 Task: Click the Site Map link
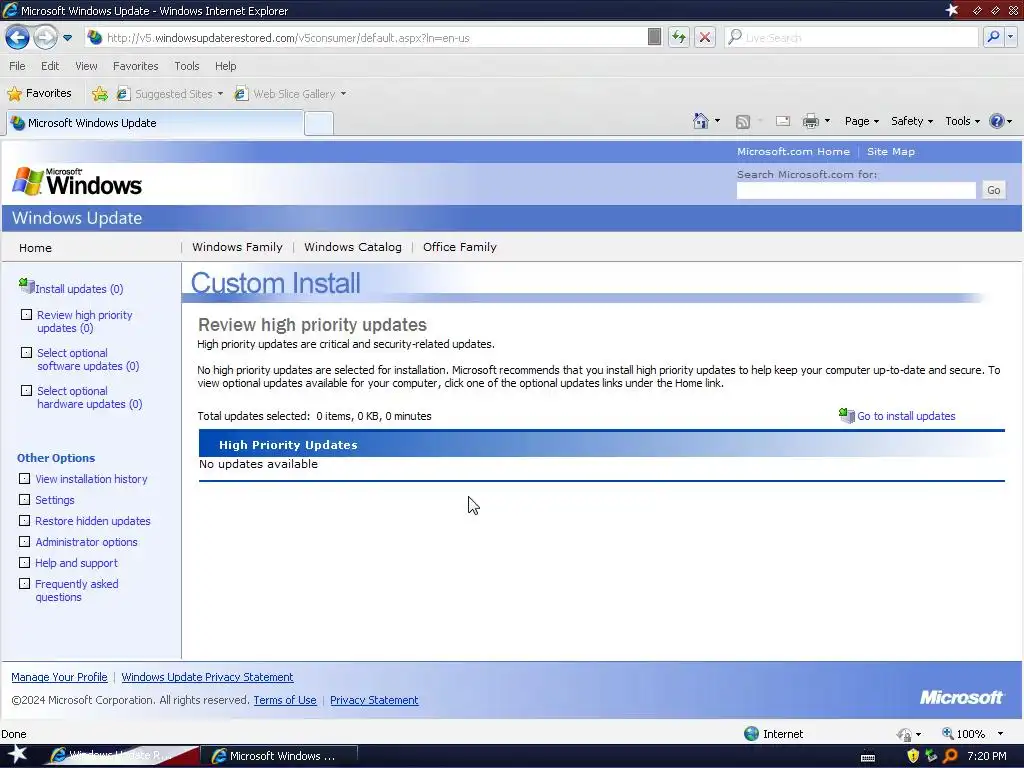tap(890, 152)
